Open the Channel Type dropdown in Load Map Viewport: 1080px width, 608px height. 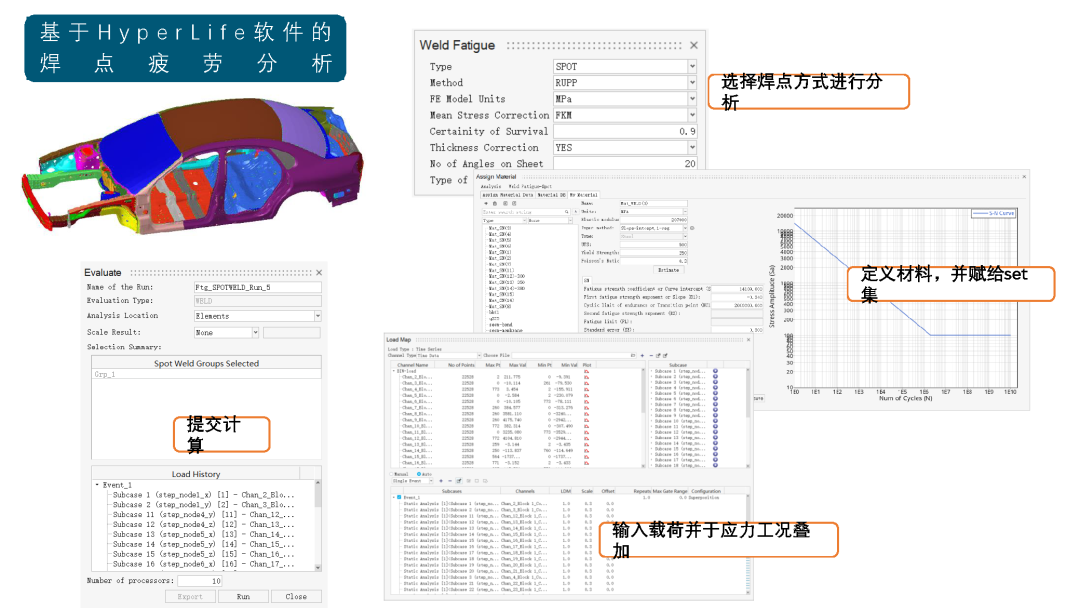[x=448, y=355]
